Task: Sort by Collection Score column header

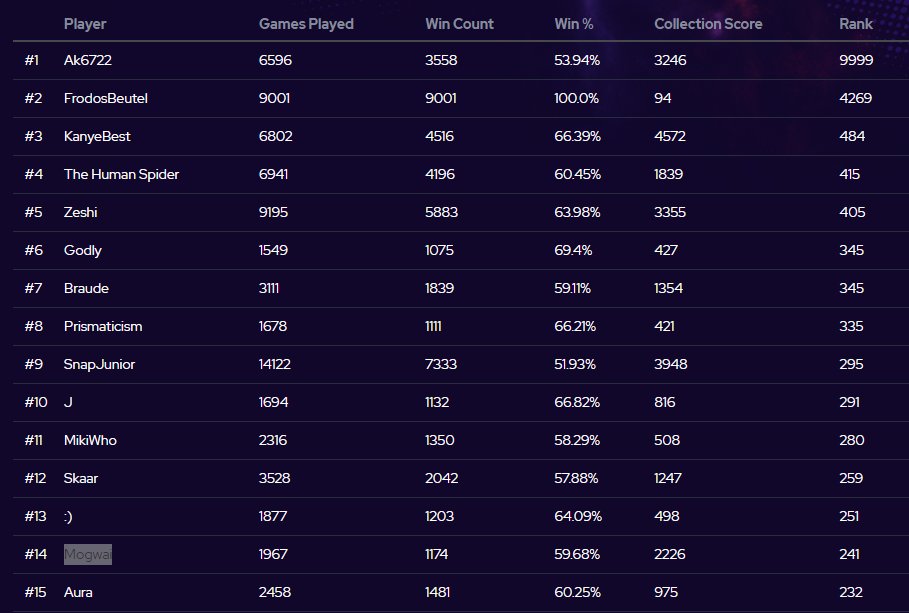Action: point(708,24)
